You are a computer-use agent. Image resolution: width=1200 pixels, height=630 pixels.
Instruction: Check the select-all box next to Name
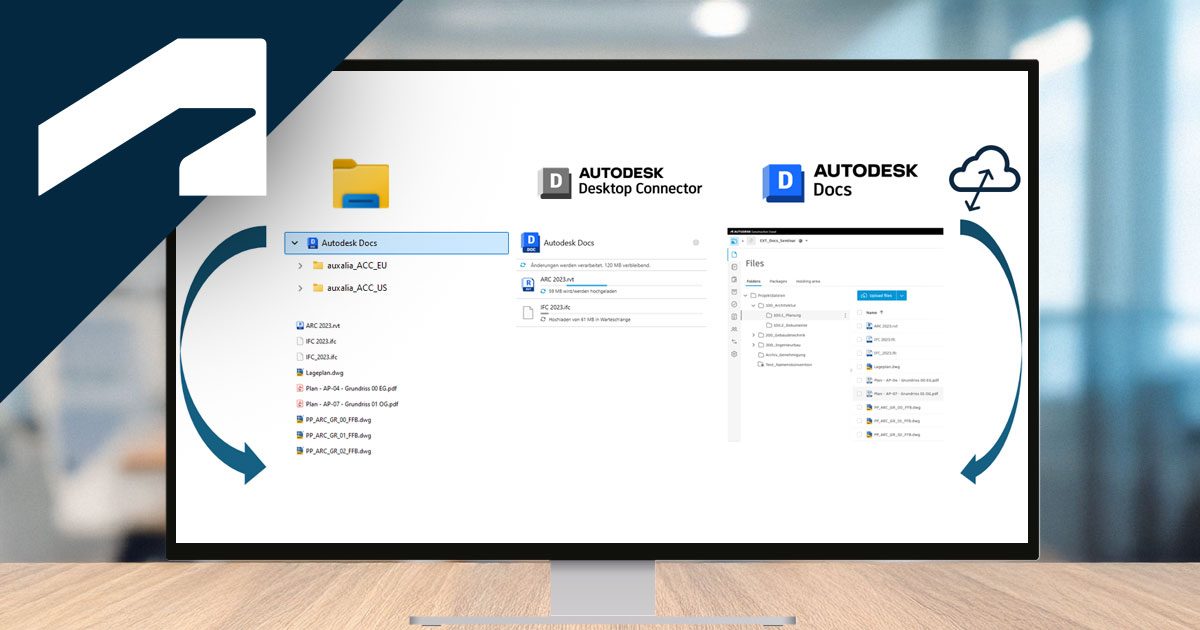pyautogui.click(x=859, y=312)
